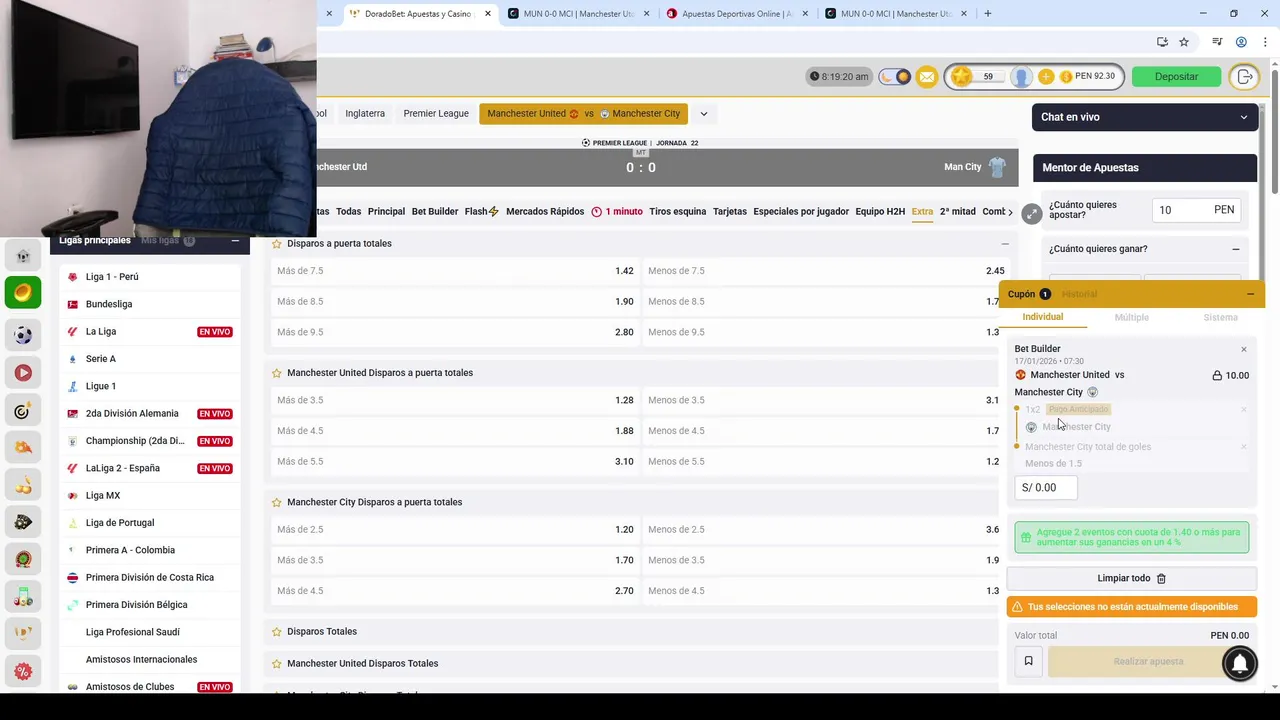Screen dimensions: 1280x720
Task: Click the expand arrows fullscreen icon
Action: coord(1032,213)
